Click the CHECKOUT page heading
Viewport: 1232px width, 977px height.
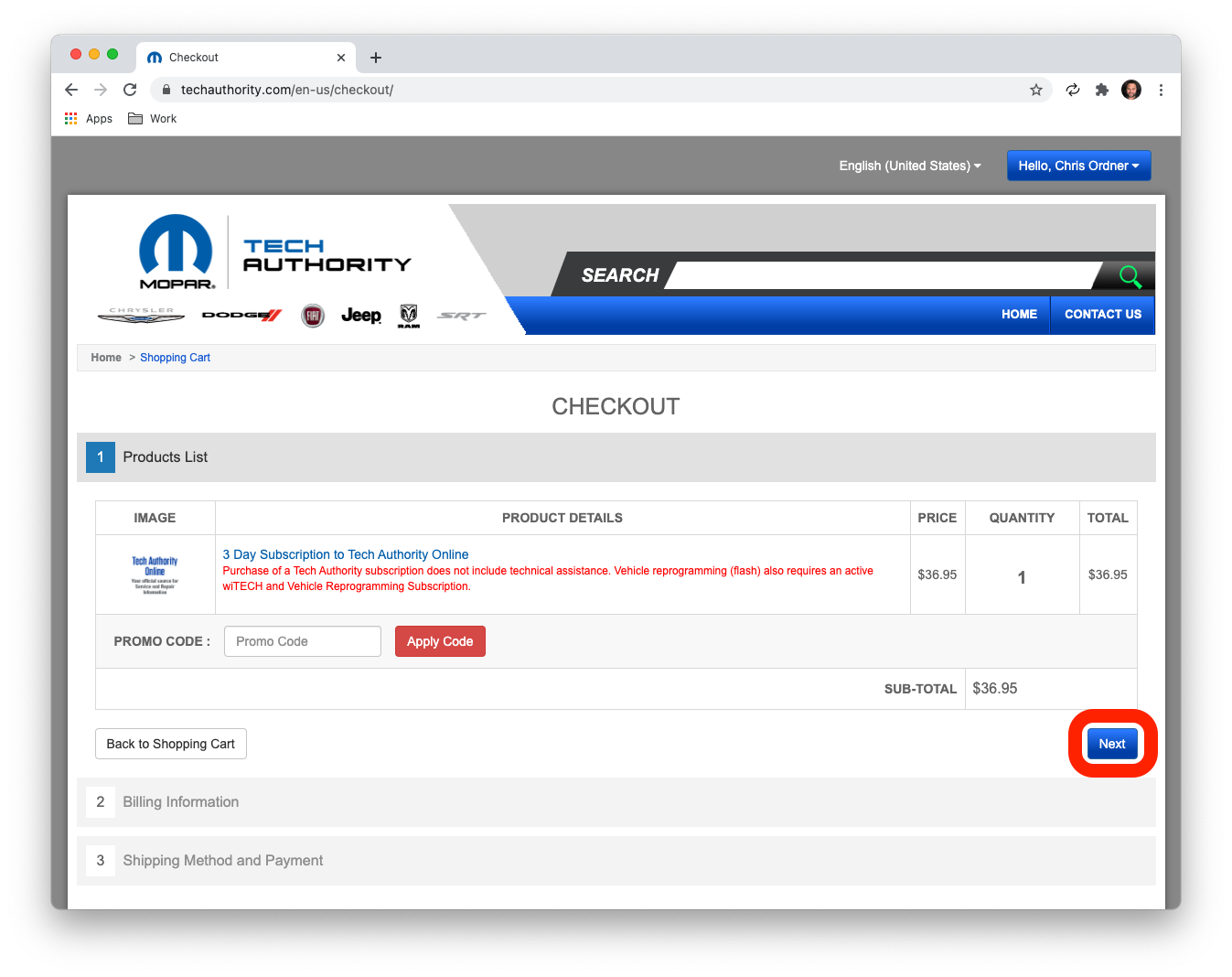616,406
